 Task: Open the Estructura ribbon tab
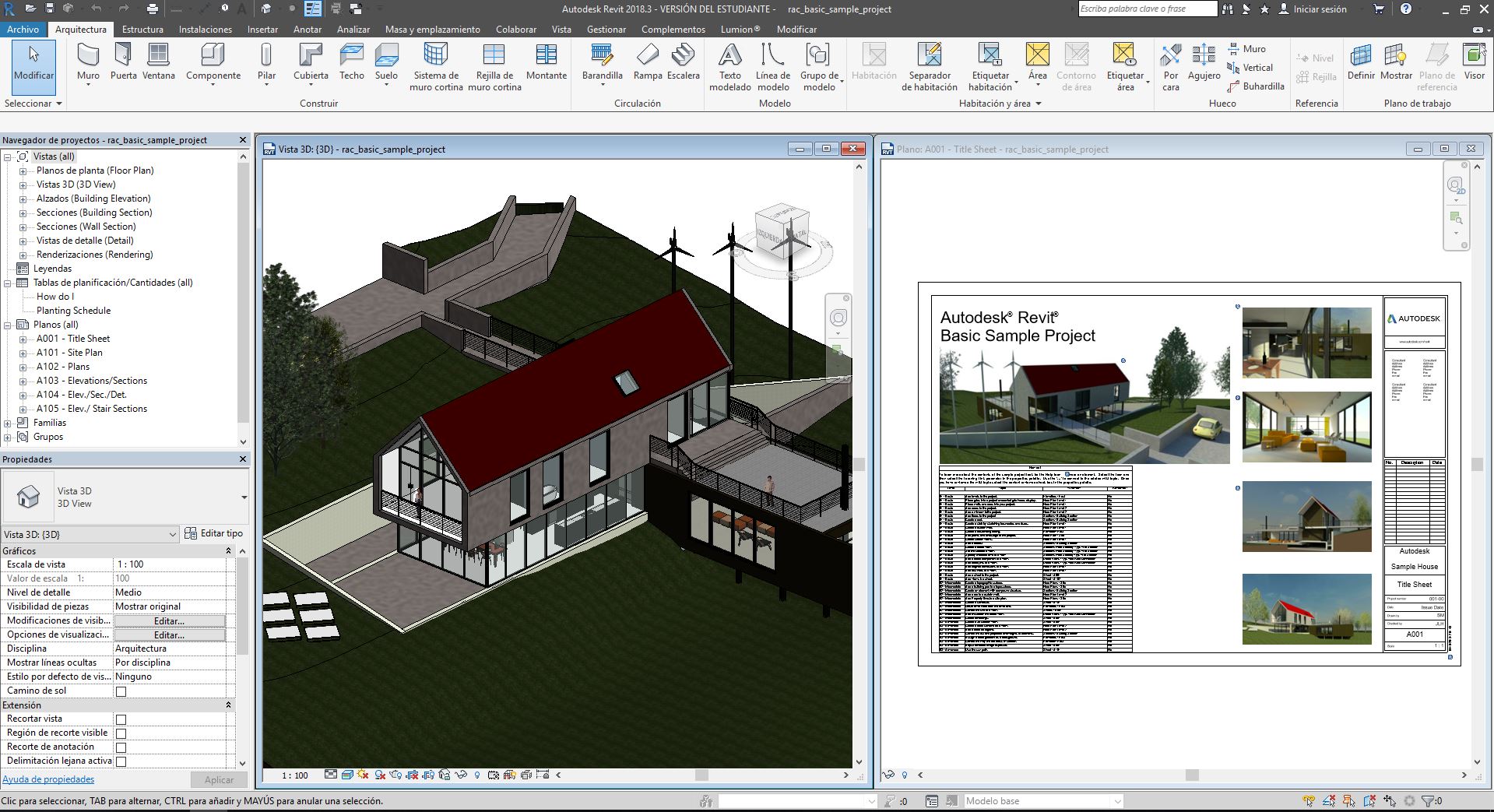[142, 30]
